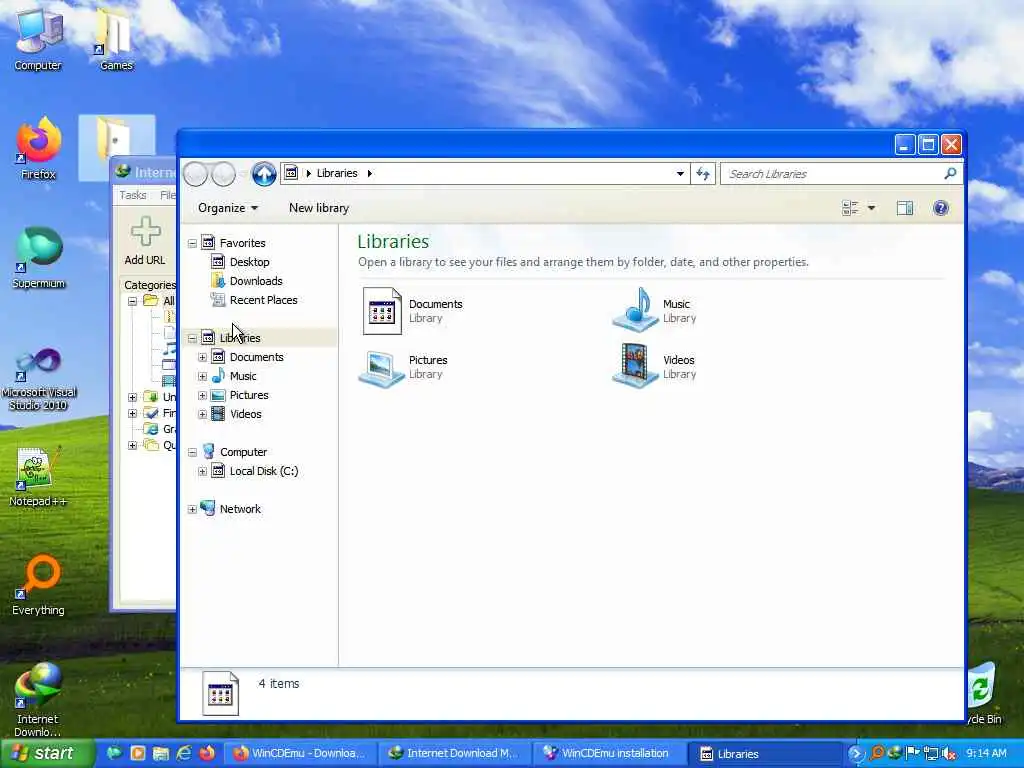1024x768 pixels.
Task: Expand the Documents tree node
Action: [x=202, y=357]
